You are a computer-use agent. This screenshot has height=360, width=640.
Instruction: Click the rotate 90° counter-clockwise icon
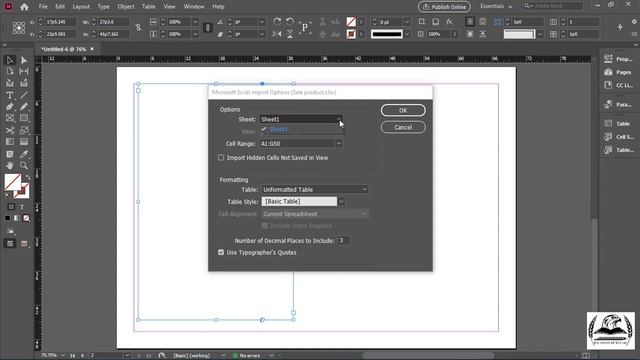tap(290, 22)
